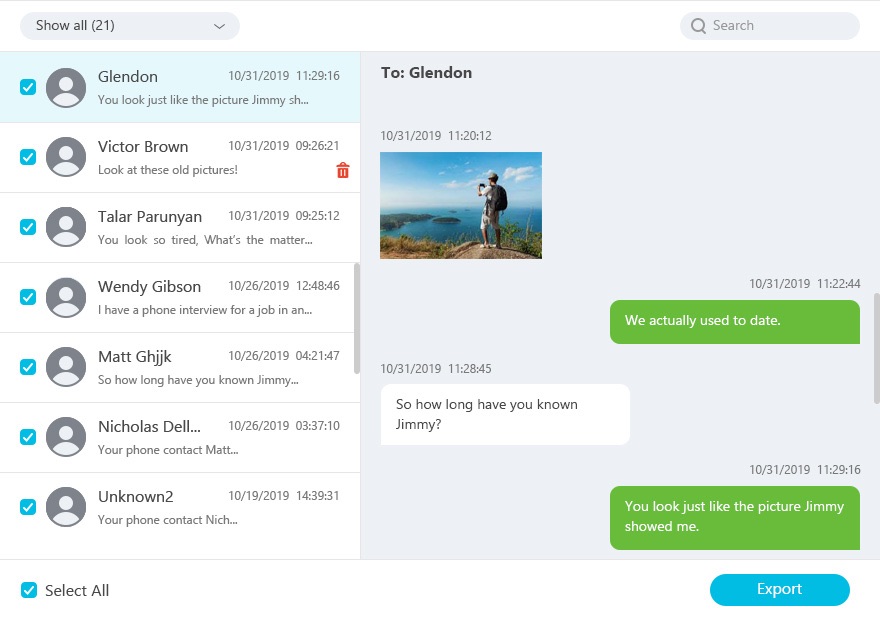Open the hiker photo in the chat

pos(461,205)
